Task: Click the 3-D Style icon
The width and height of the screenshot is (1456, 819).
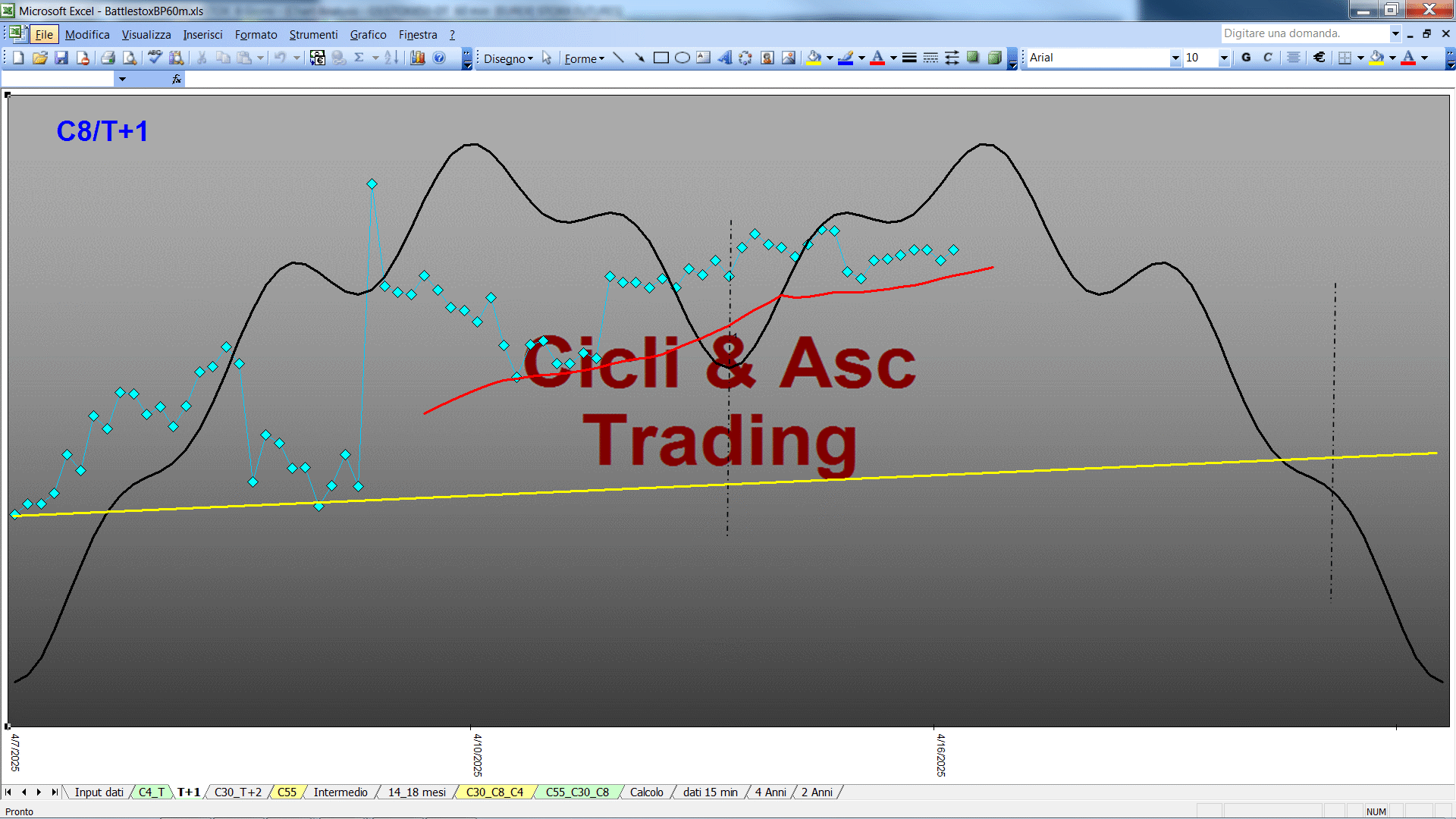Action: point(994,58)
